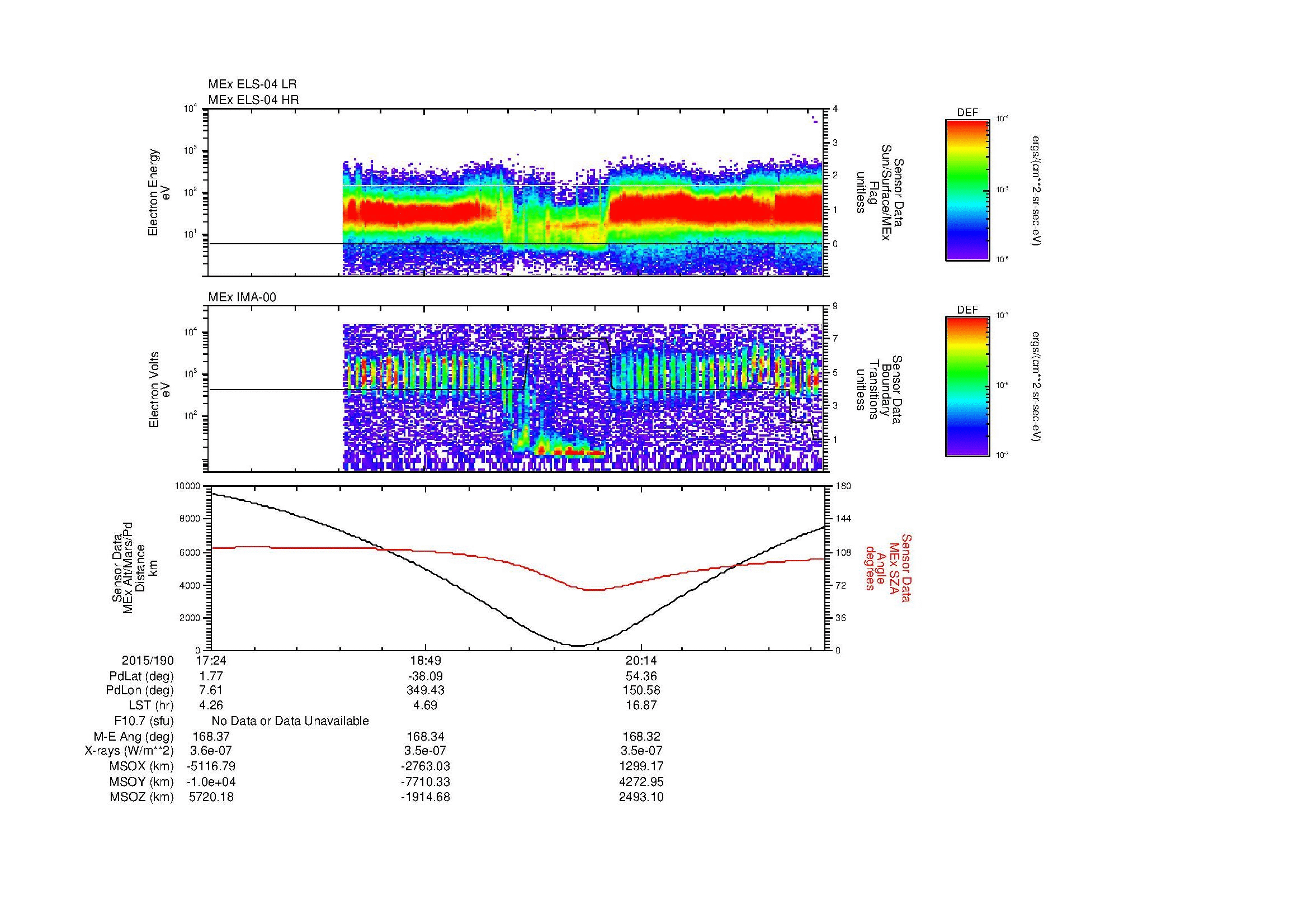Click LST value '16.87'
This screenshot has height=924, width=1308.
tap(641, 706)
